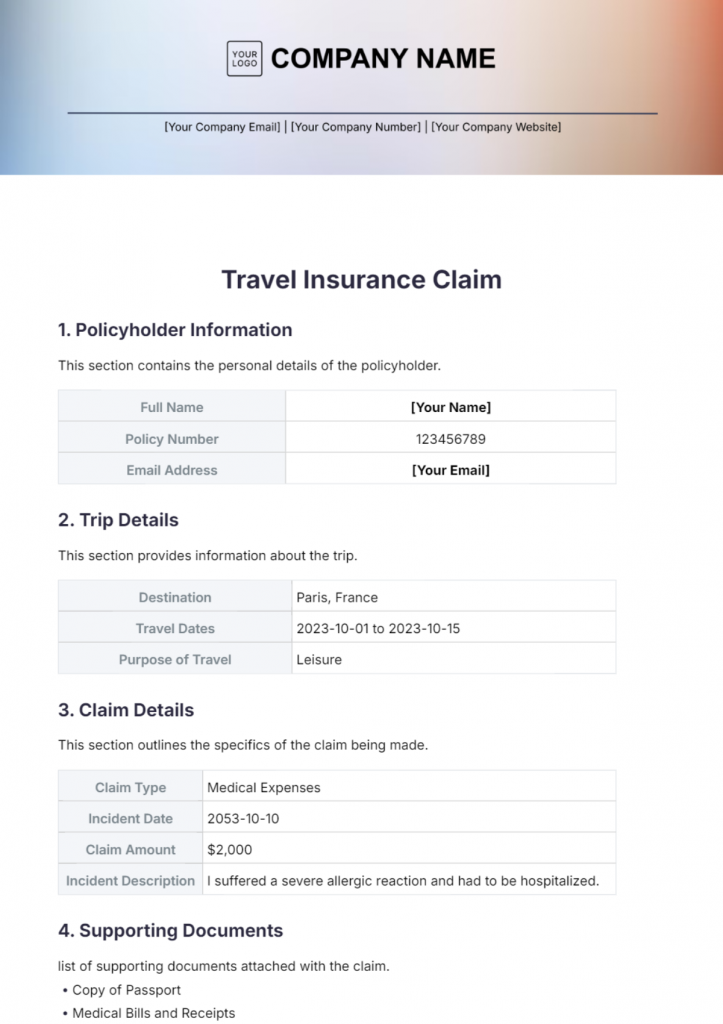Click the [Your Name] field
The width and height of the screenshot is (723, 1024).
[x=451, y=407]
